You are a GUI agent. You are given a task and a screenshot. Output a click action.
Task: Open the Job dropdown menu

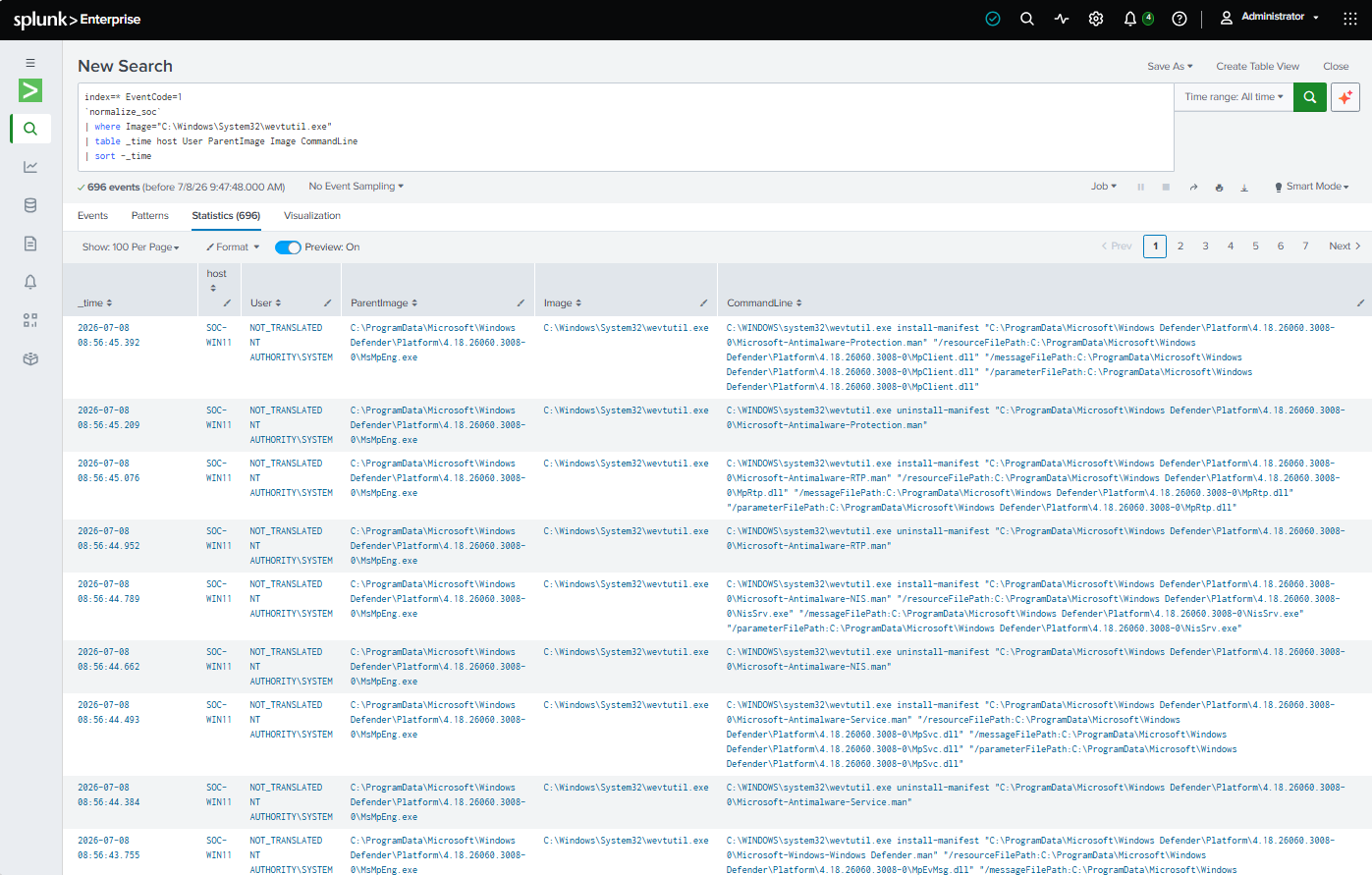click(x=1104, y=187)
